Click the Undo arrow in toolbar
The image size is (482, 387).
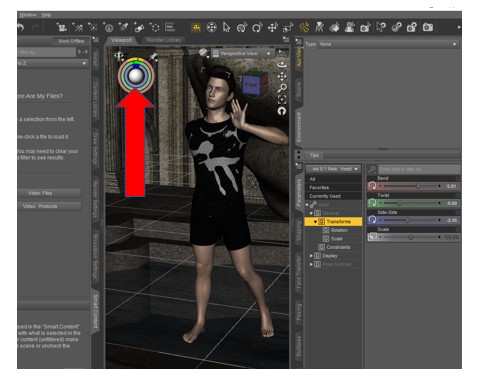click(21, 27)
